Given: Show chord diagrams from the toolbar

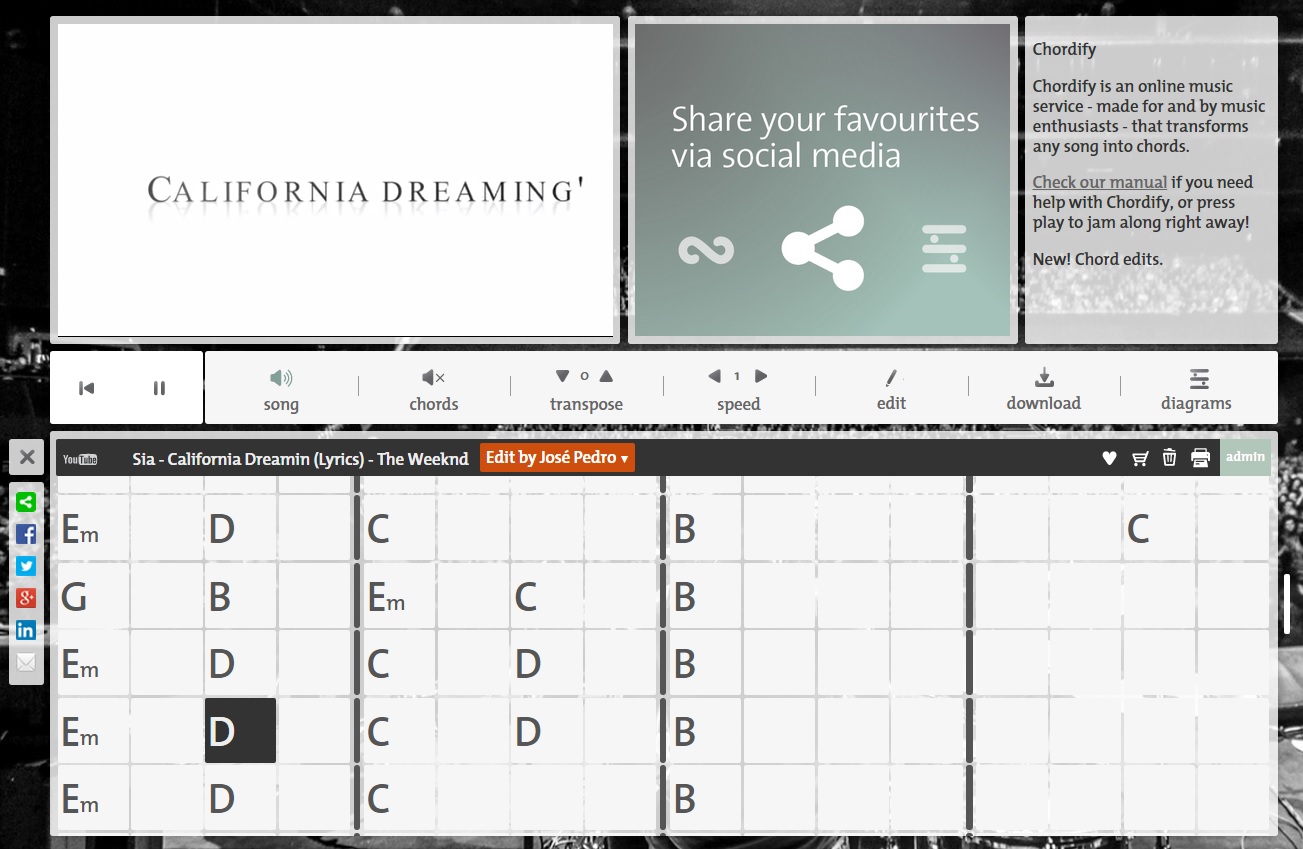Looking at the screenshot, I should pos(1199,378).
